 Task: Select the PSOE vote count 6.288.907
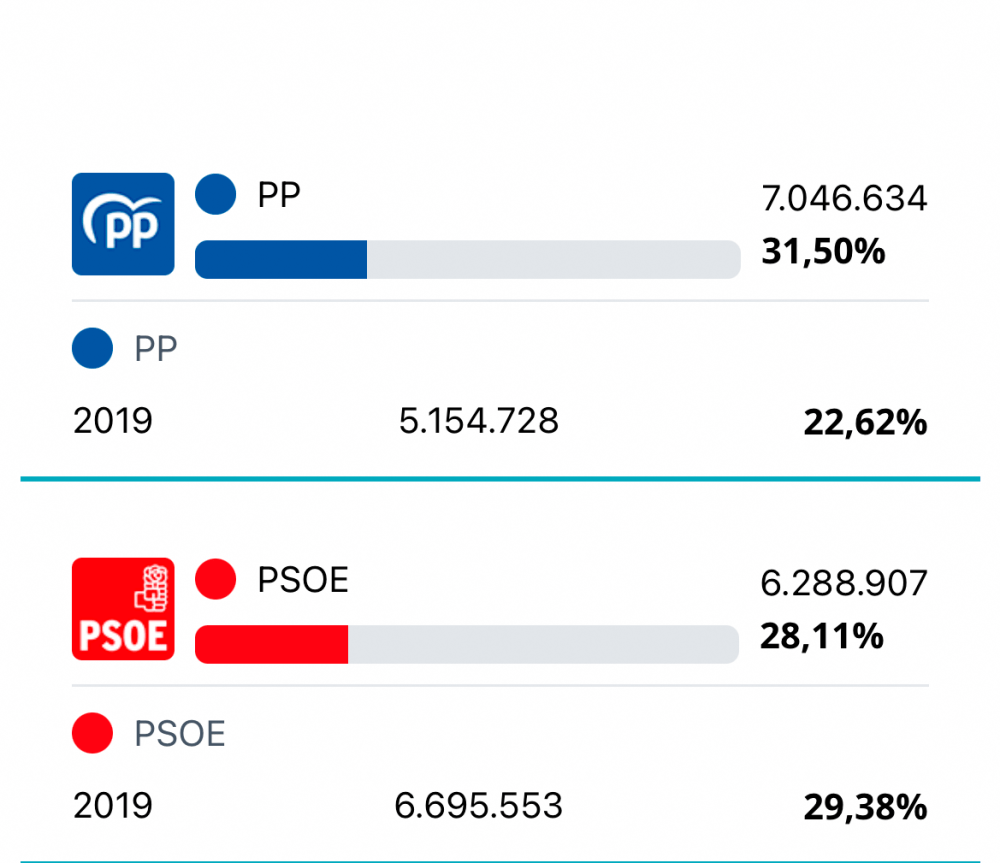(x=844, y=584)
